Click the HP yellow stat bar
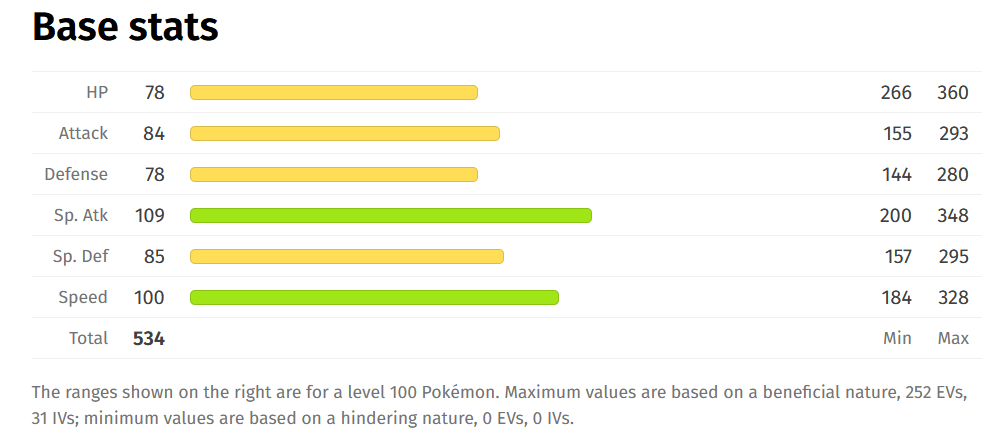The height and width of the screenshot is (444, 997). 334,93
